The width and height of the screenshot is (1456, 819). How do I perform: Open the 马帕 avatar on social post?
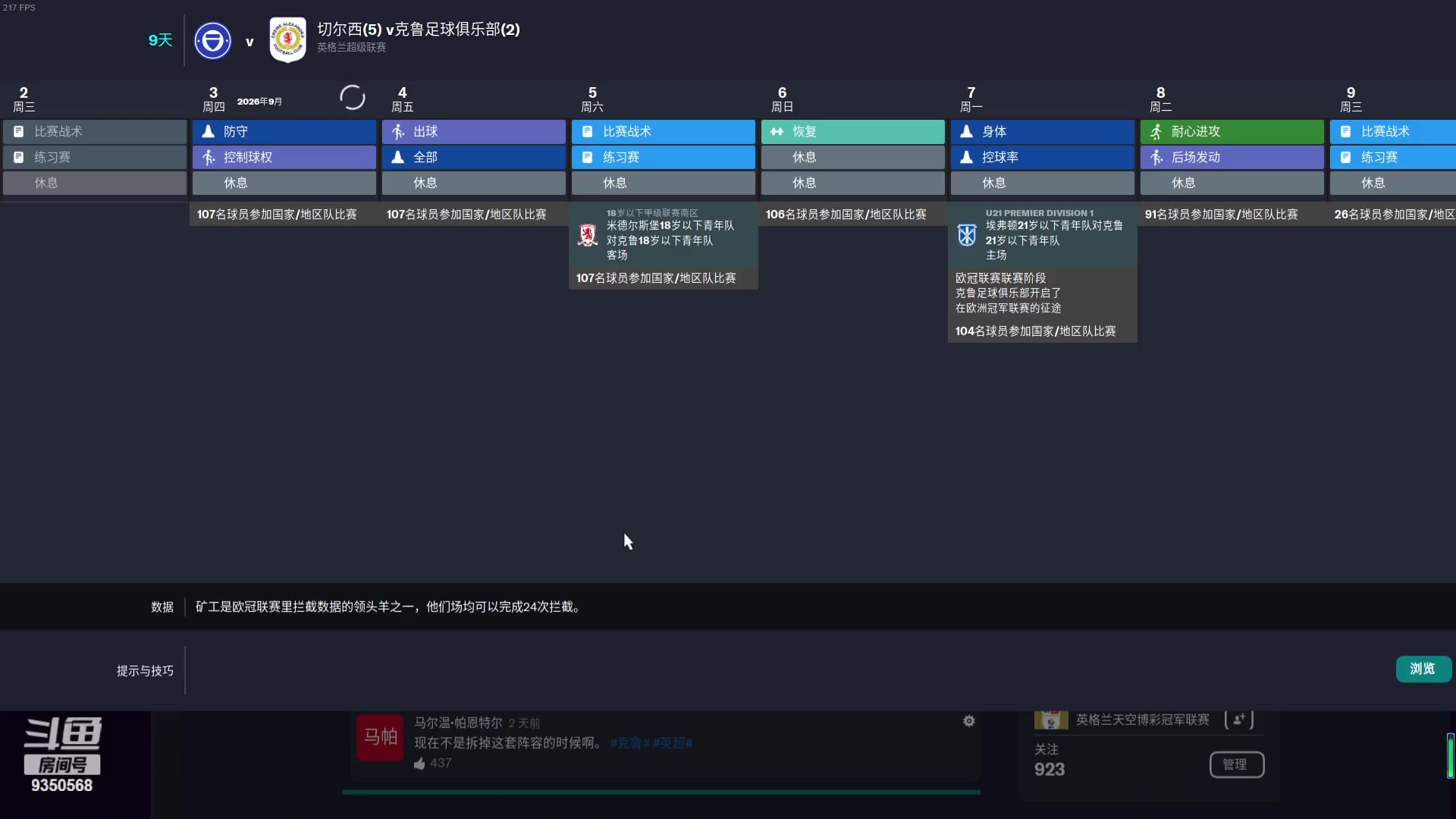click(380, 736)
